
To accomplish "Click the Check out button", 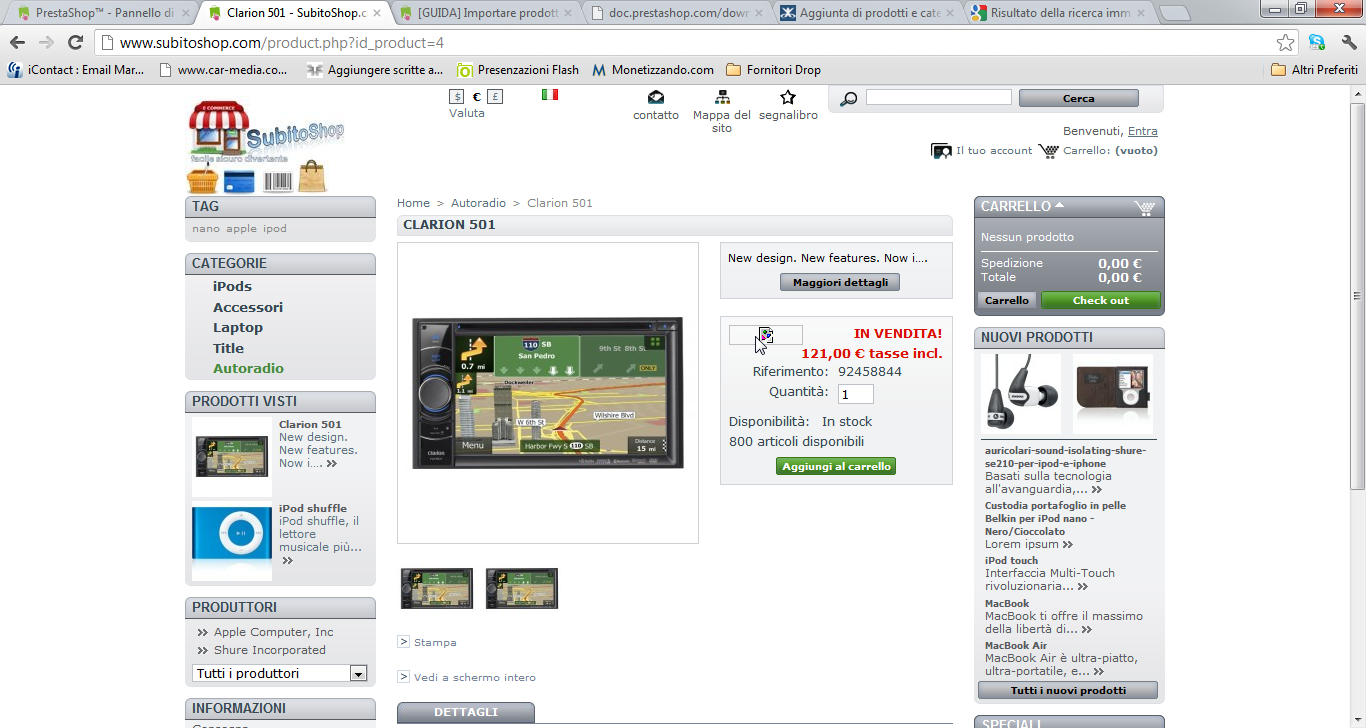I will click(x=1100, y=300).
